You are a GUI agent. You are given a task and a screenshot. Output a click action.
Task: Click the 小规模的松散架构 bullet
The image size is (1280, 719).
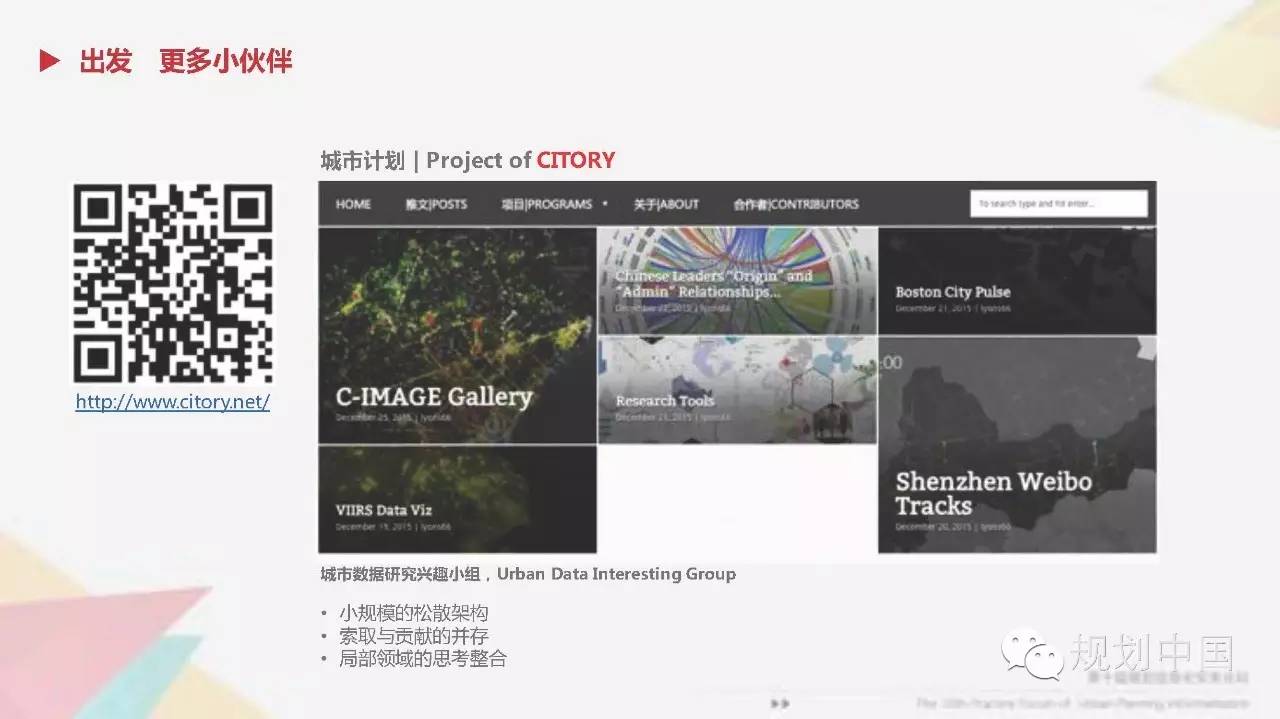[413, 613]
